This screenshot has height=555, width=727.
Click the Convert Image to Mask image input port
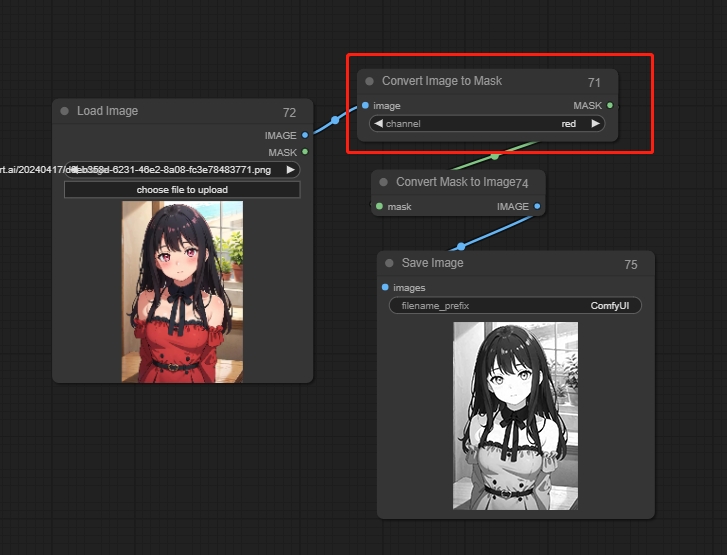point(366,105)
